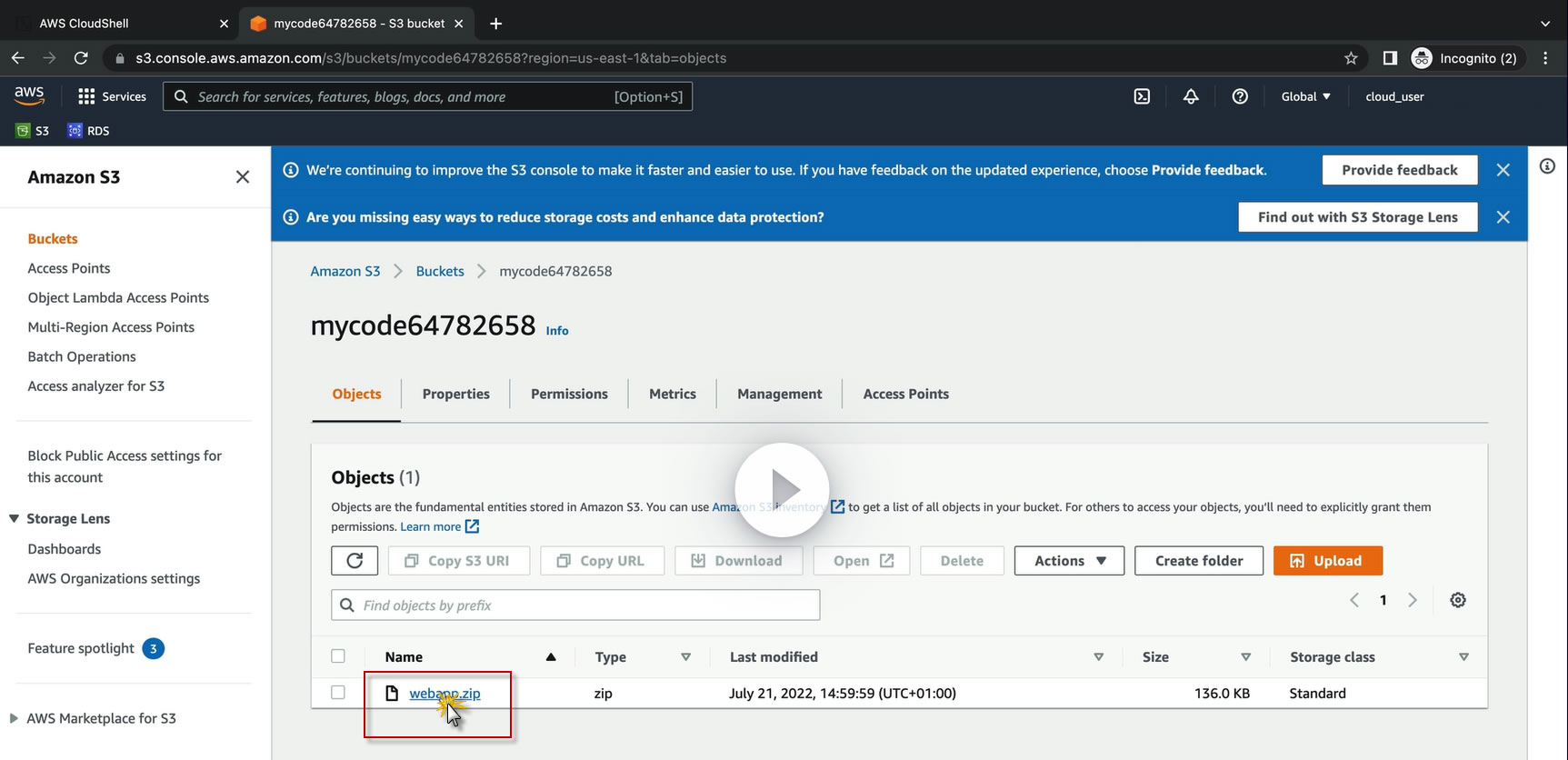Click the S3 favorites shortcut
Image resolution: width=1568 pixels, height=760 pixels.
coord(33,131)
